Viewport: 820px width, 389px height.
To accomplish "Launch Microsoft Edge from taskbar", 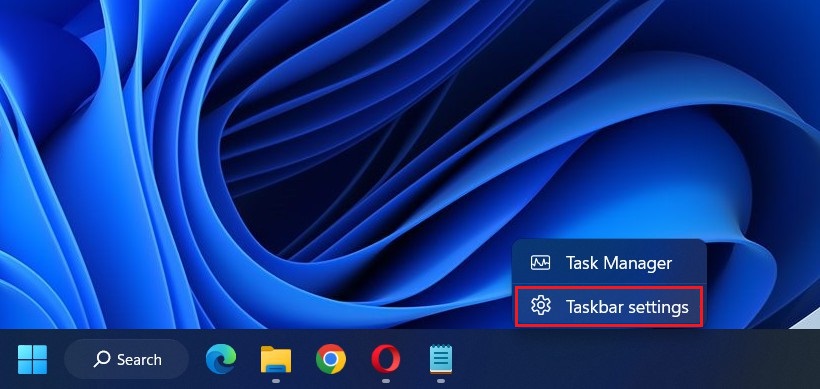I will point(221,360).
